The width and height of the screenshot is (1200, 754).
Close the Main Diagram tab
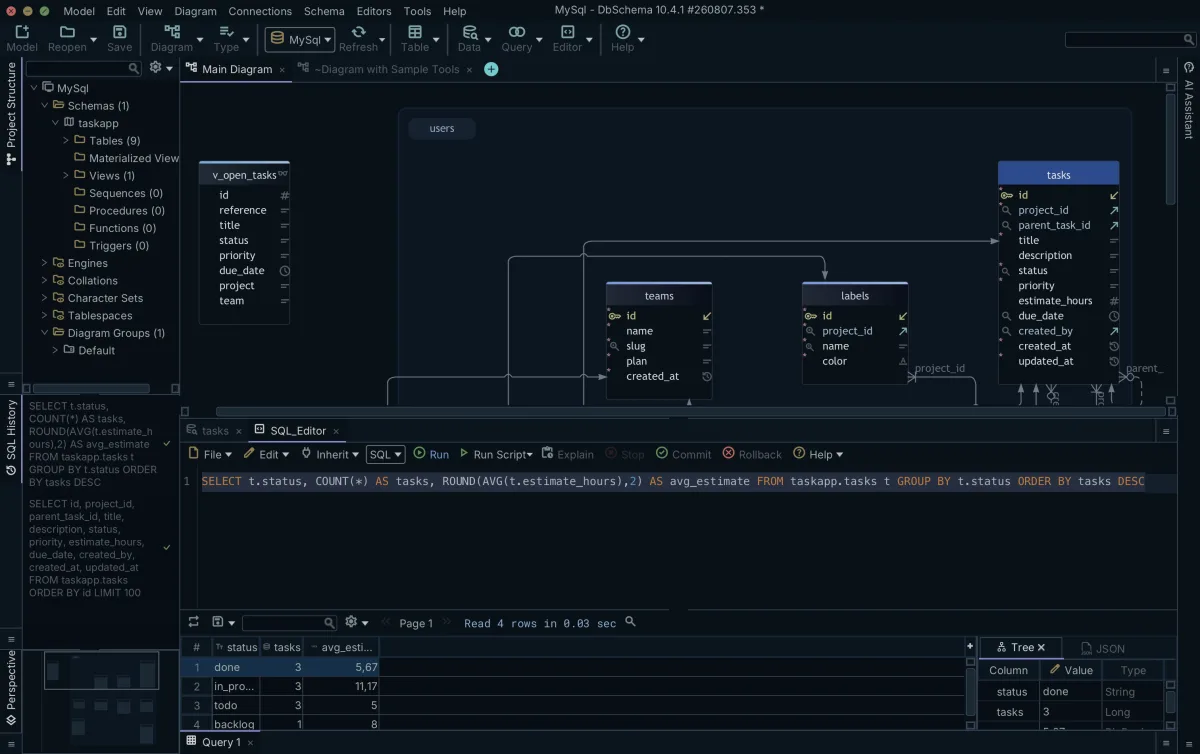pyautogui.click(x=282, y=70)
